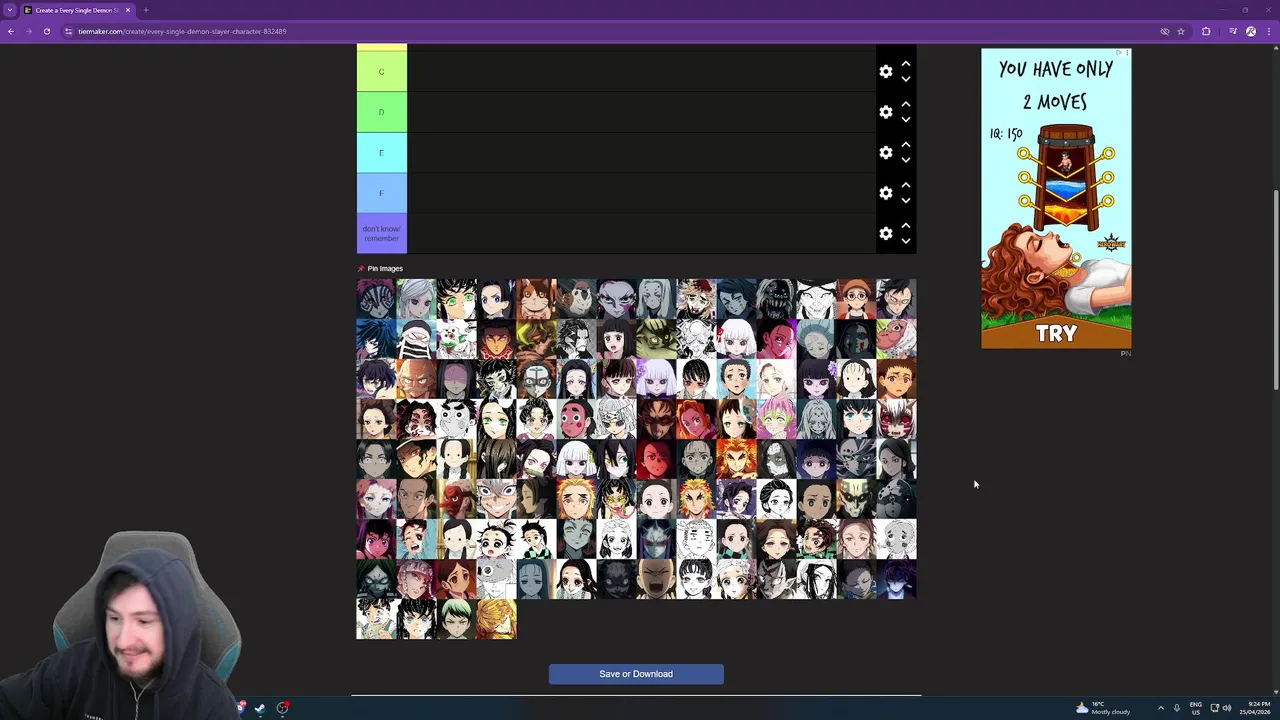Move tier D row up
Screen dimensions: 1280x720
point(905,104)
